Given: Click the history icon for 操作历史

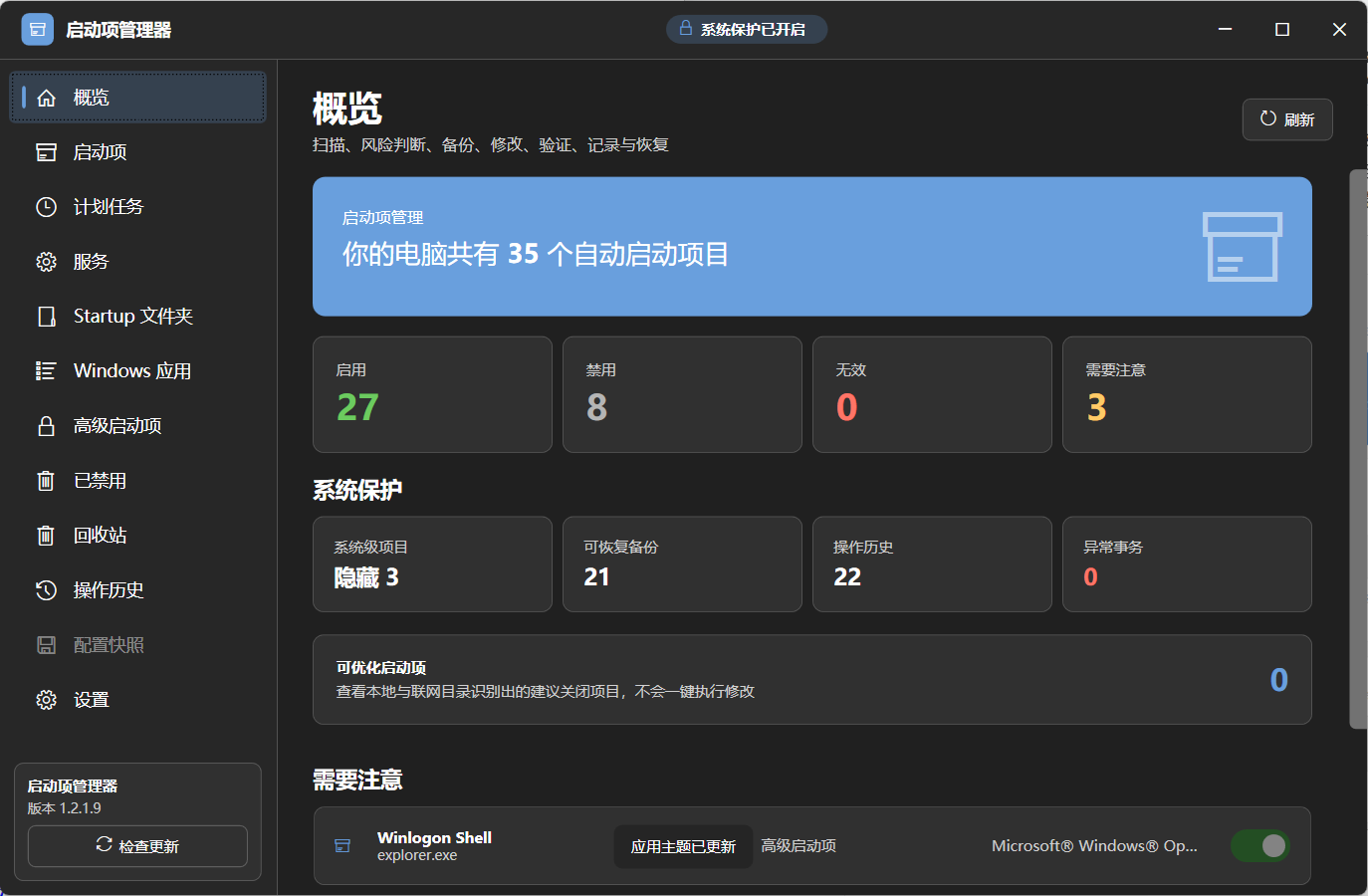Looking at the screenshot, I should tap(46, 590).
